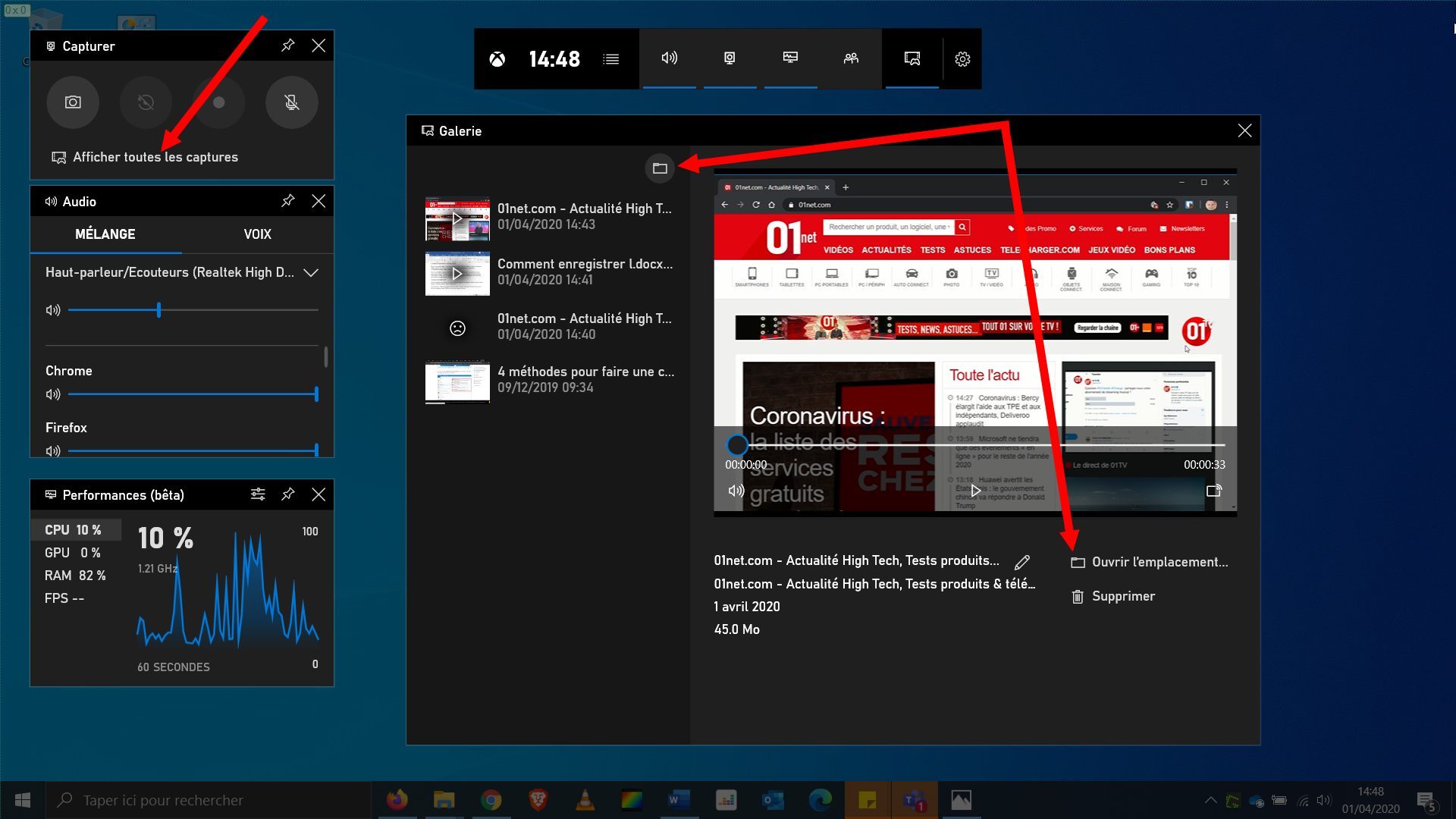Open File Explorer from the taskbar
The height and width of the screenshot is (819, 1456).
(x=444, y=800)
